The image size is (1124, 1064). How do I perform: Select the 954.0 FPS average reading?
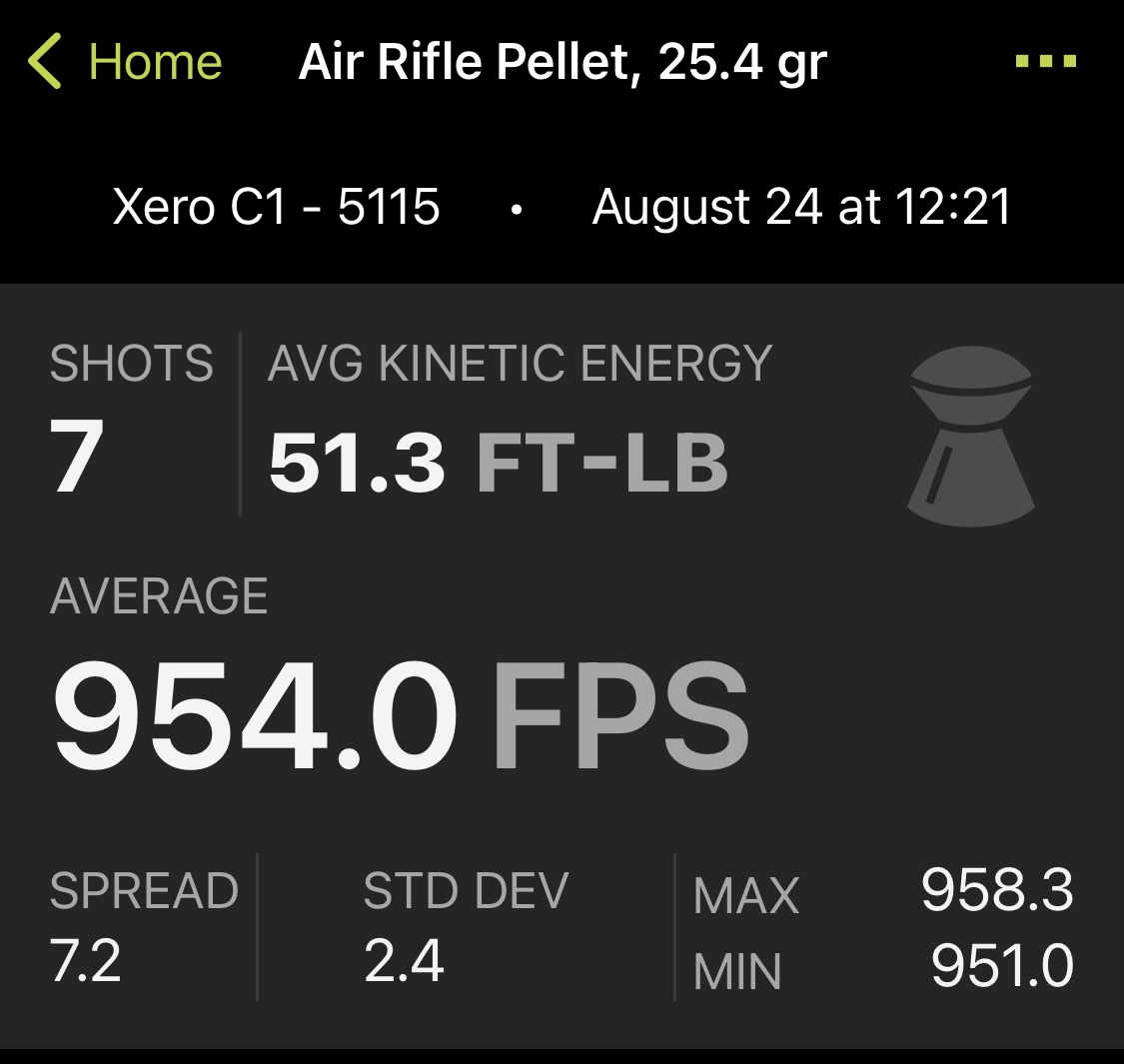[401, 715]
